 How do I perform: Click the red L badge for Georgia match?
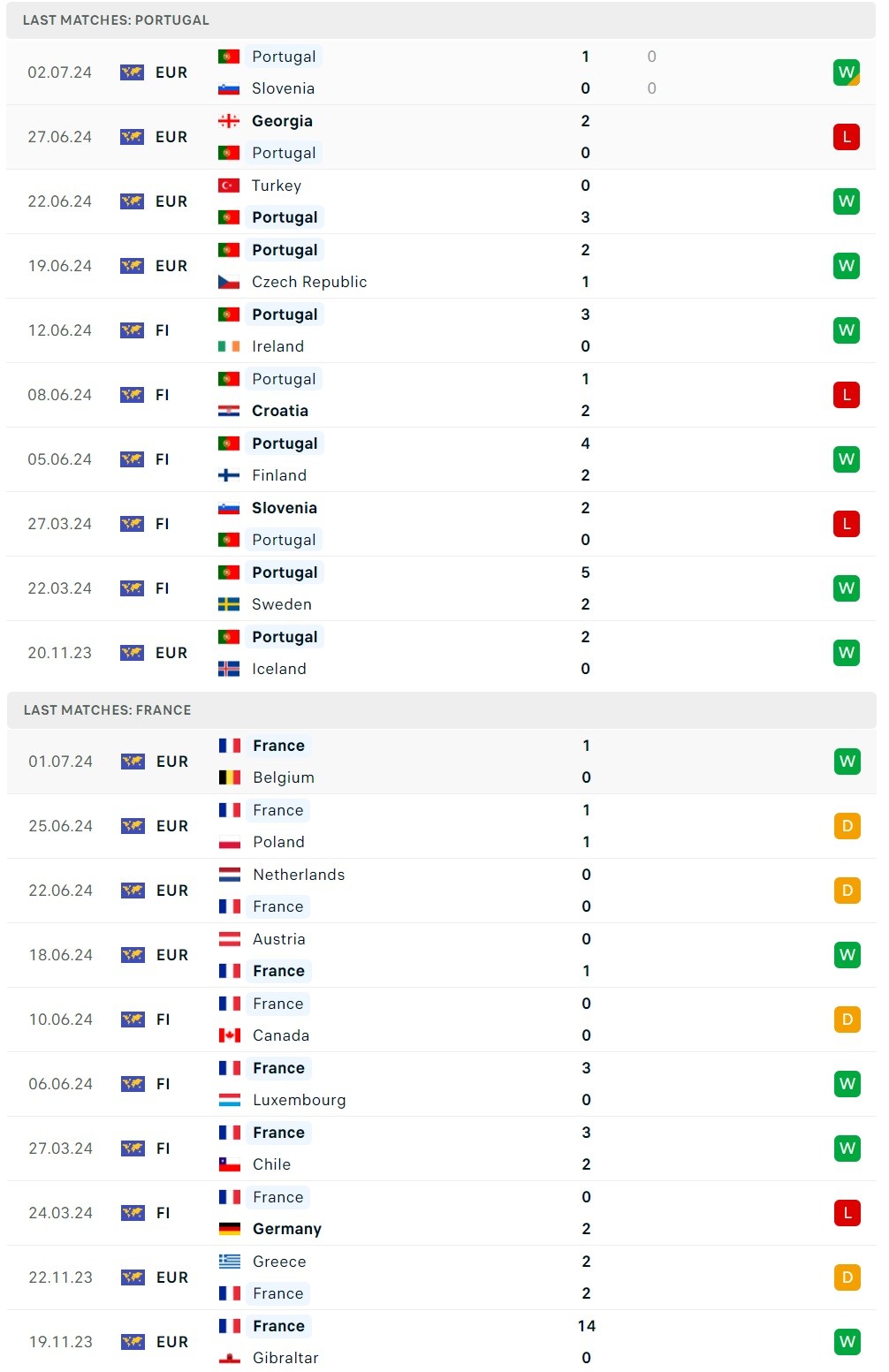click(x=846, y=137)
